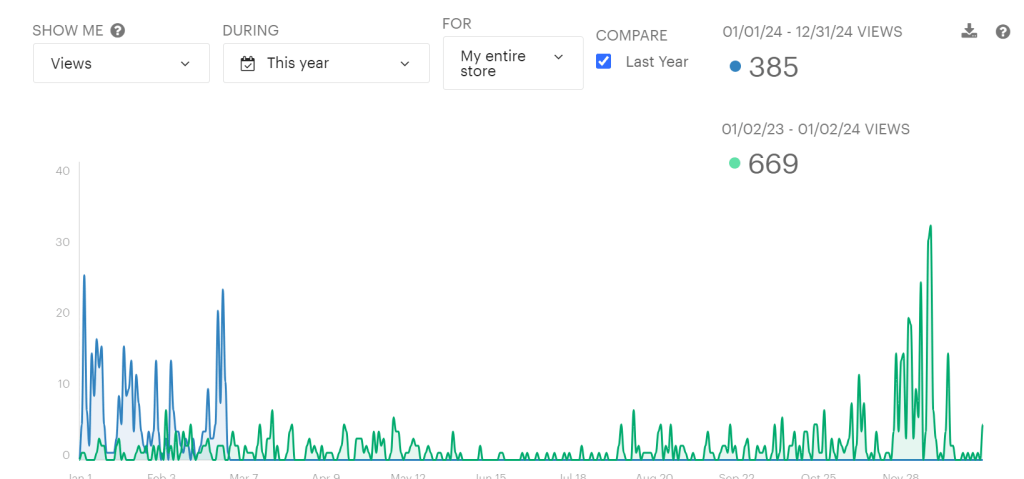Viewport: 1024px width, 479px height.
Task: Click the 01/02/23 - 01/02/24 VIEWS heading
Action: click(x=816, y=129)
